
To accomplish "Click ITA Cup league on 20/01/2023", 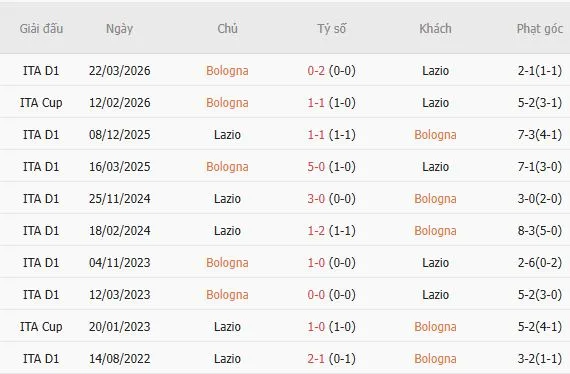I will point(41,327).
